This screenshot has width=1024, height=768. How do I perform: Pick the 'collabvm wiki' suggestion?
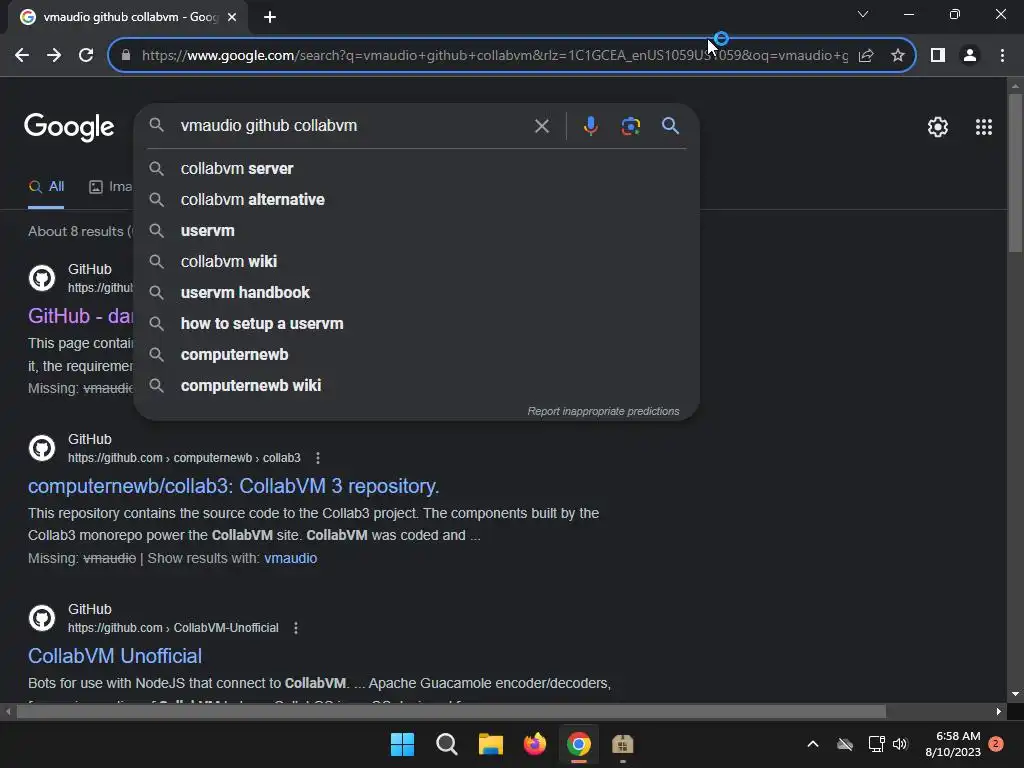pyautogui.click(x=416, y=261)
